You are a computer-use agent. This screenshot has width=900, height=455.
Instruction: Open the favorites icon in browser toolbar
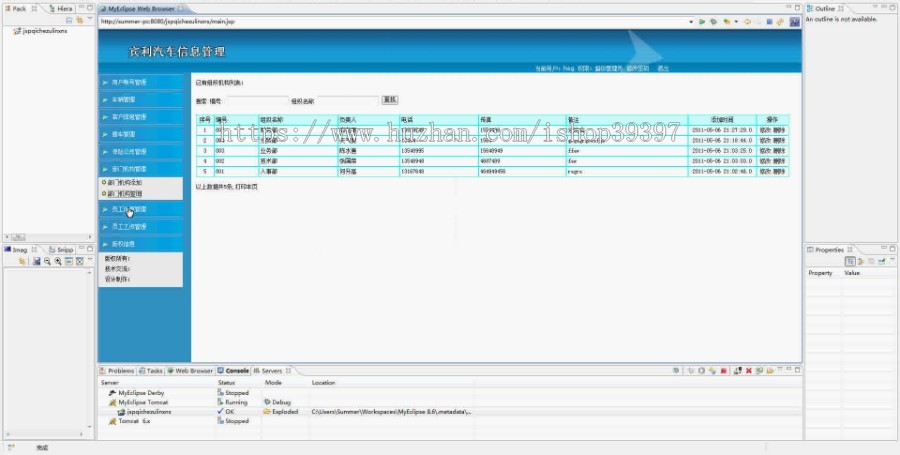(727, 22)
